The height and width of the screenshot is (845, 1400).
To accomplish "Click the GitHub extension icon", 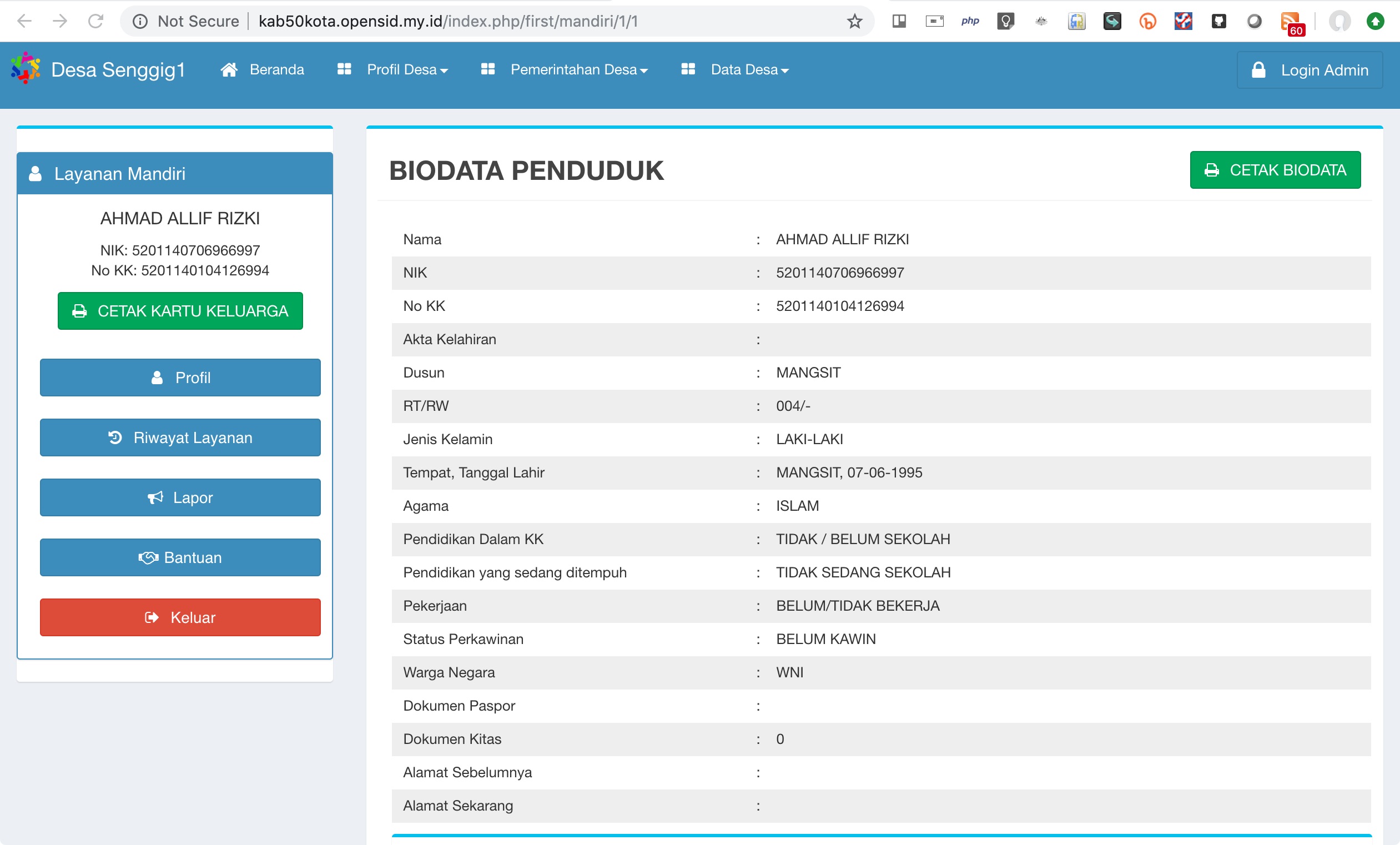I will [x=1218, y=21].
